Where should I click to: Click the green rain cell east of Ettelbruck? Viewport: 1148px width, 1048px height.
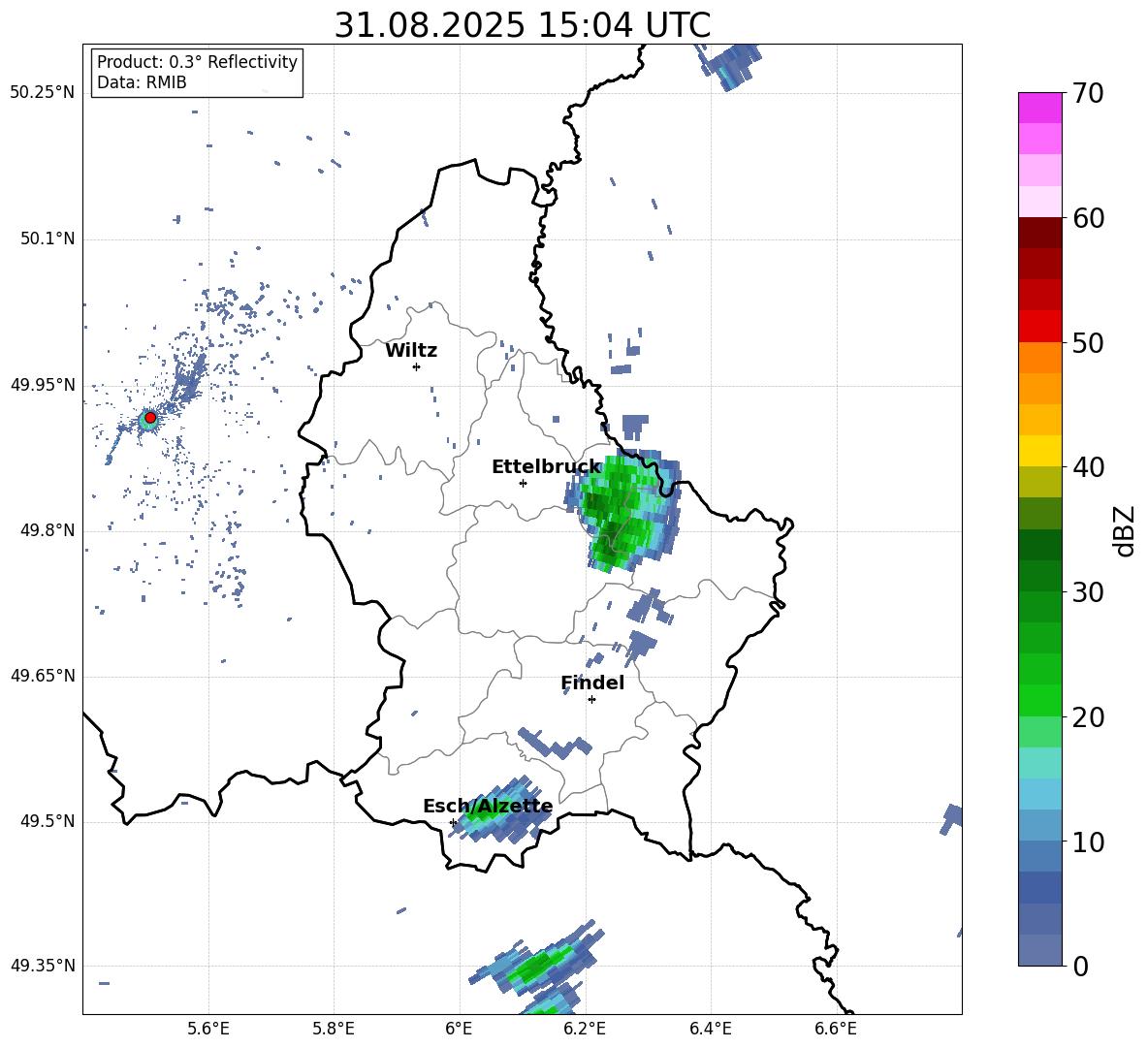tap(622, 510)
